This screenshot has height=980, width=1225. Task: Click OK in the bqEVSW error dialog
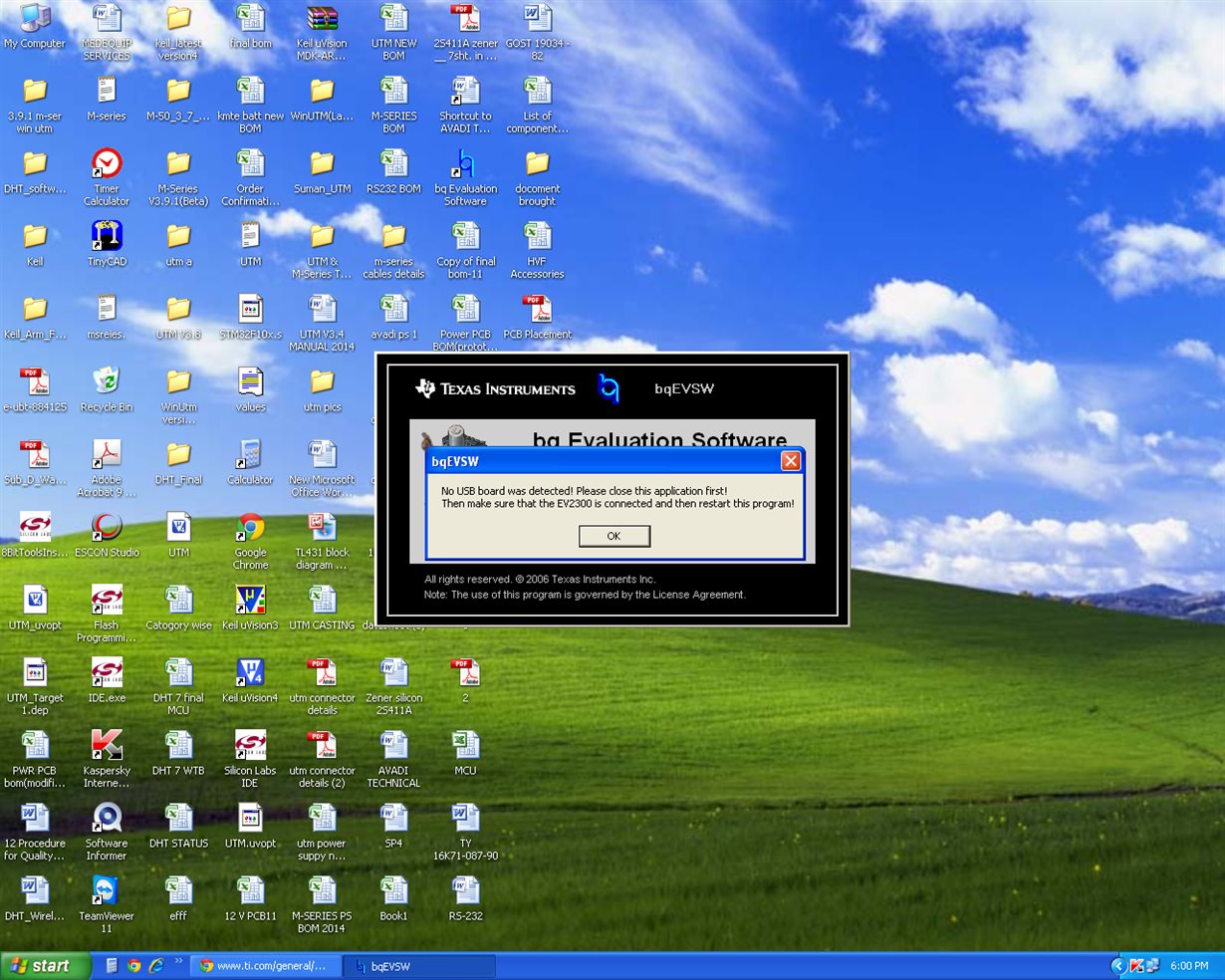613,536
